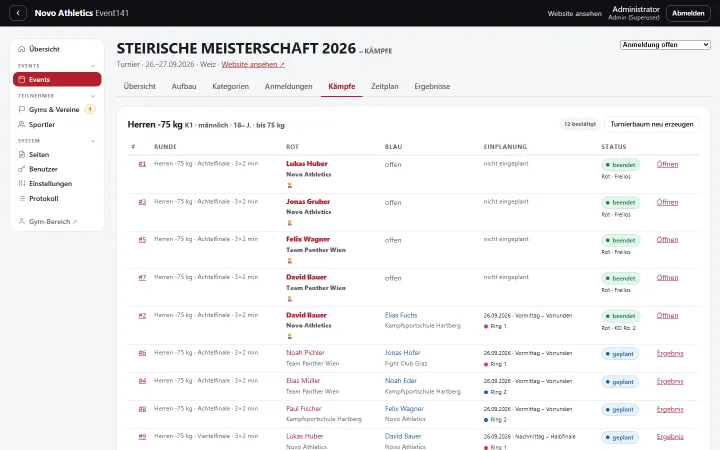This screenshot has width=720, height=450.
Task: Click the Benutzer key icon
Action: 22,169
